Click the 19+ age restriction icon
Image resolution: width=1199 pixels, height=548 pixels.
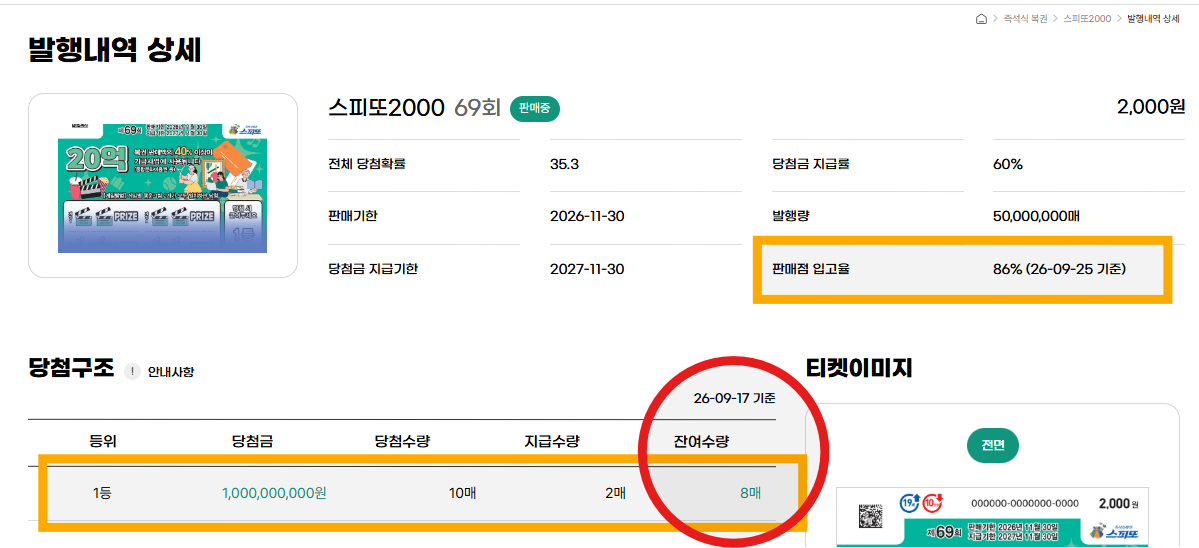tap(908, 504)
